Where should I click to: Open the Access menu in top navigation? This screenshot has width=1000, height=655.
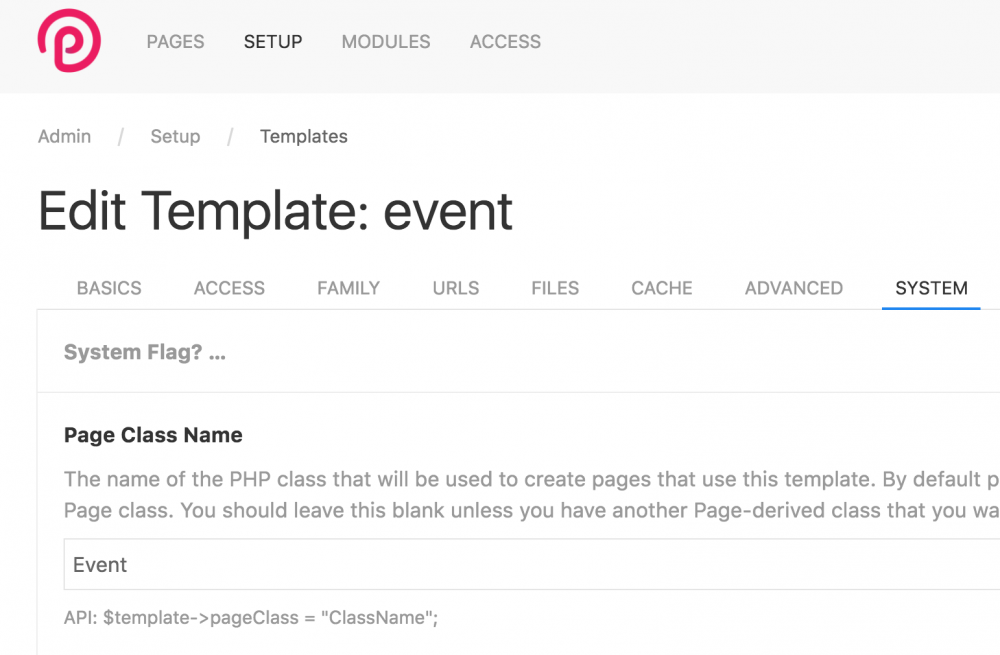505,42
